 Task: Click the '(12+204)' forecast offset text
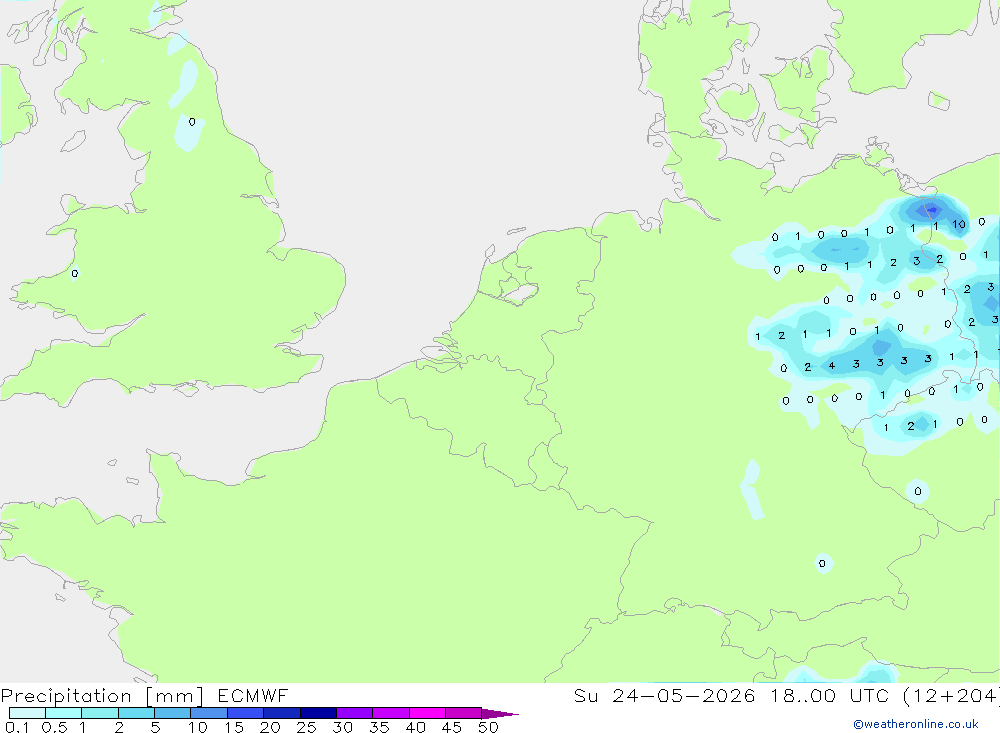click(x=951, y=695)
